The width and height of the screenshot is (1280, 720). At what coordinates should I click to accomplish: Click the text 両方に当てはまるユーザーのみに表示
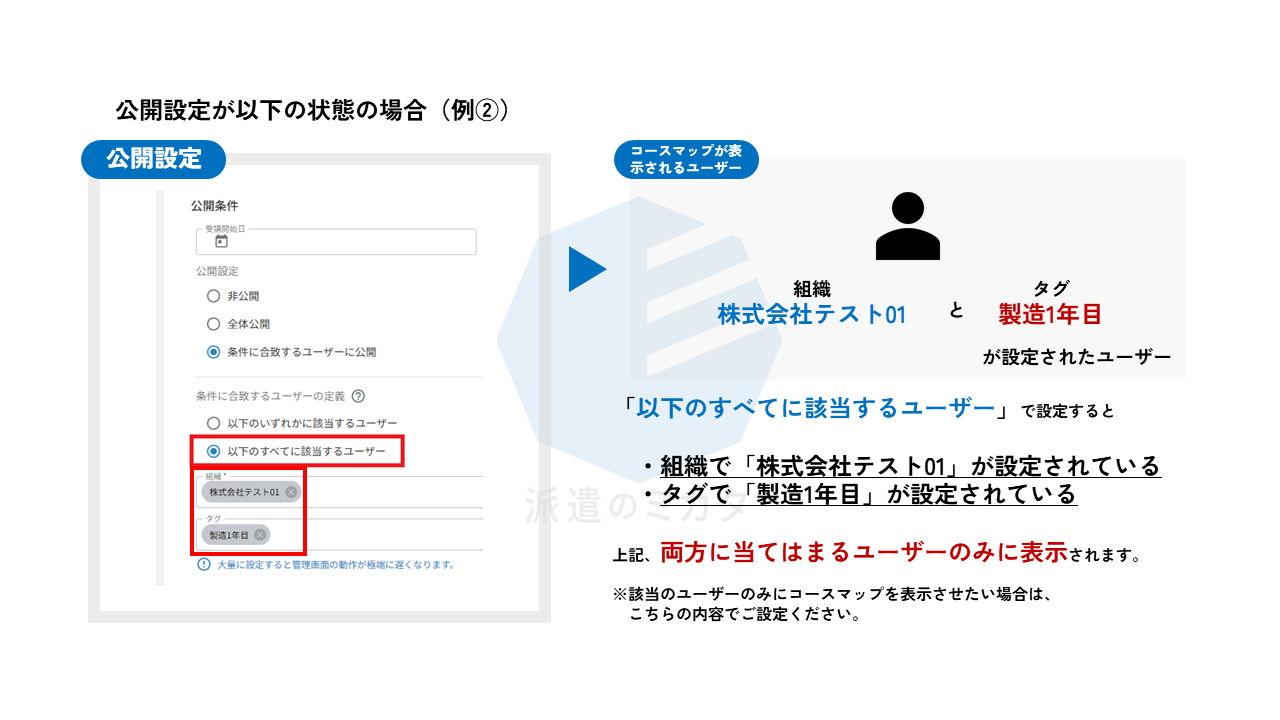(x=864, y=551)
